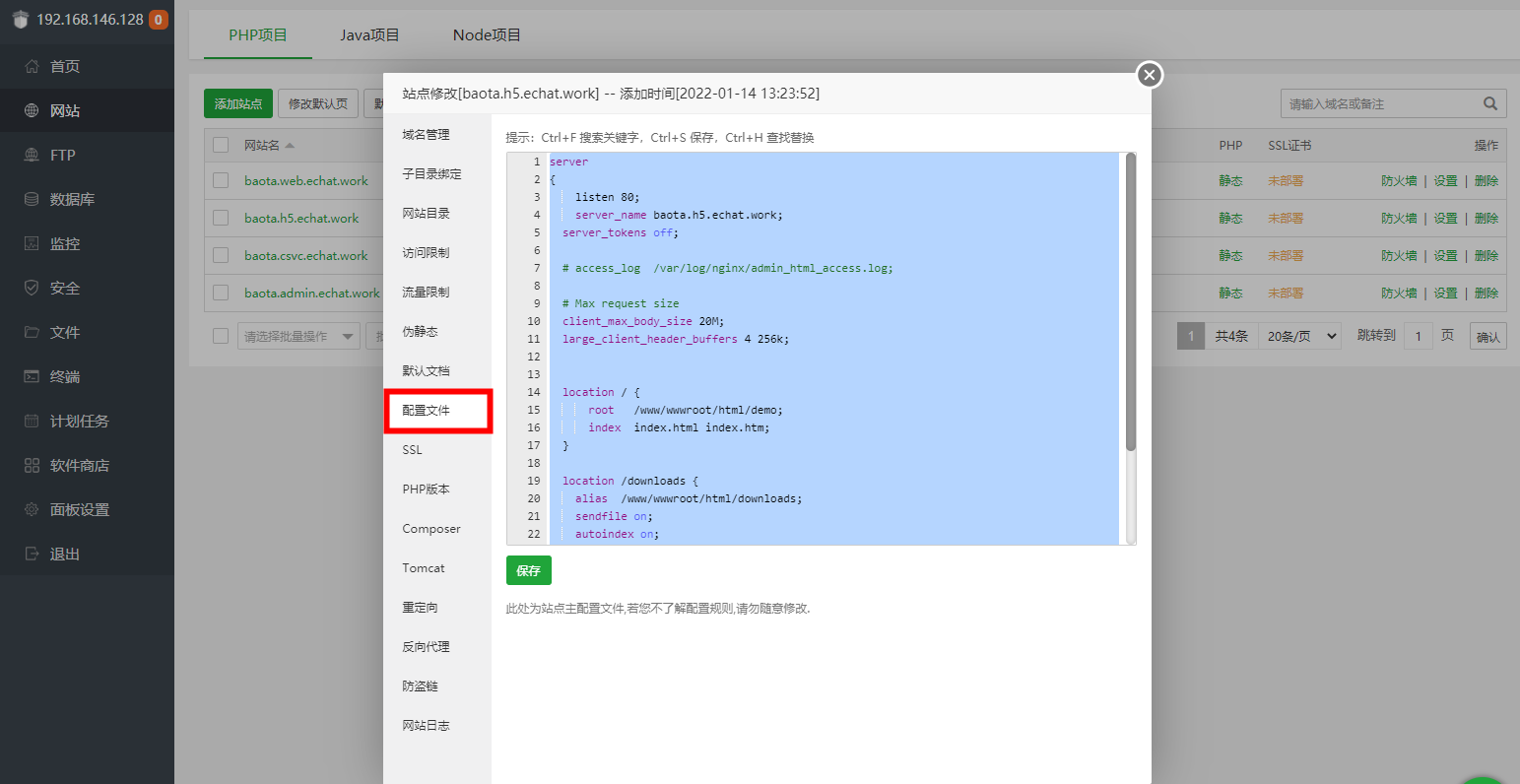This screenshot has width=1520, height=784.
Task: Click the terminal icon beside 终端
Action: click(x=32, y=377)
